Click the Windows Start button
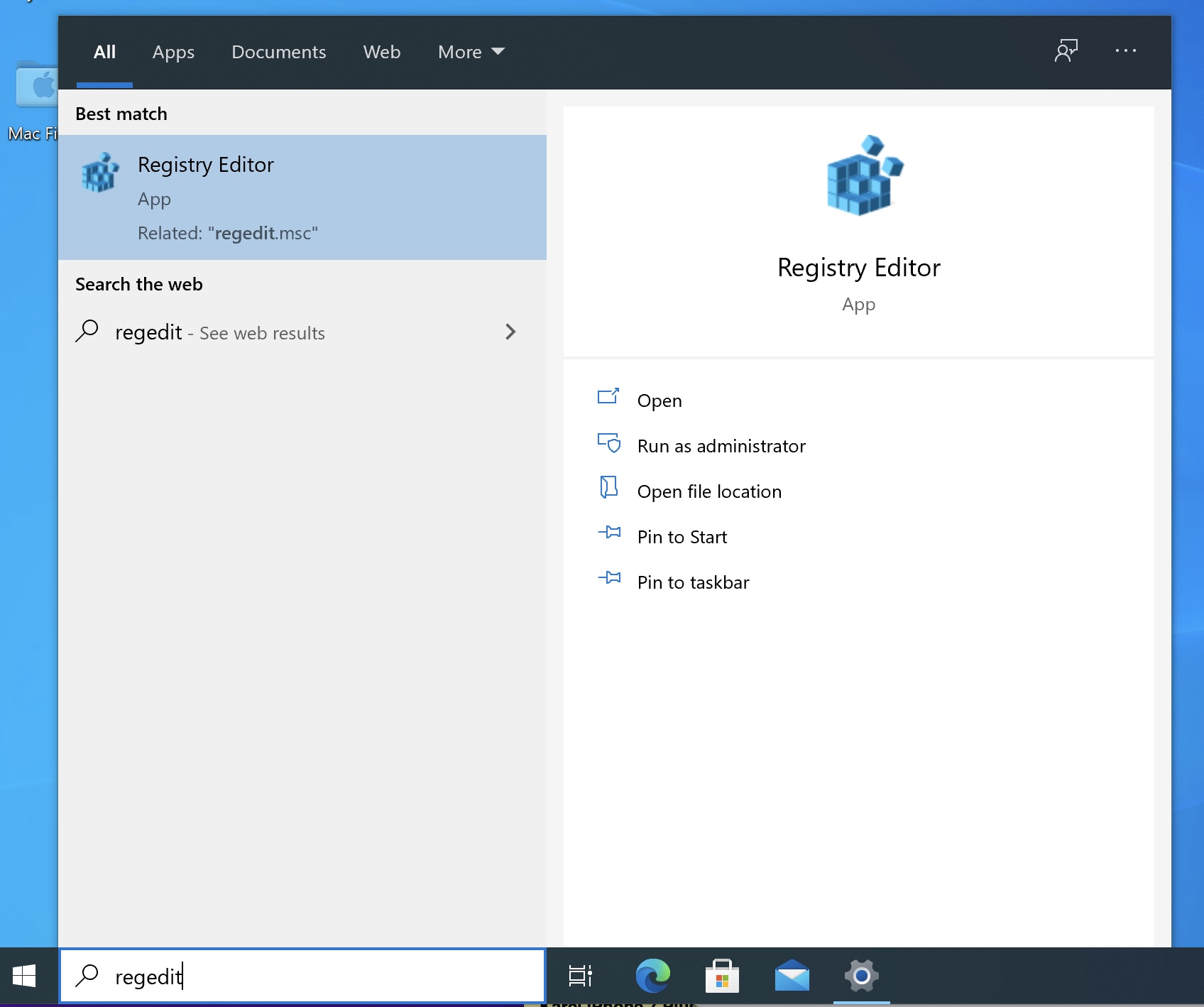This screenshot has height=1007, width=1204. [x=24, y=976]
